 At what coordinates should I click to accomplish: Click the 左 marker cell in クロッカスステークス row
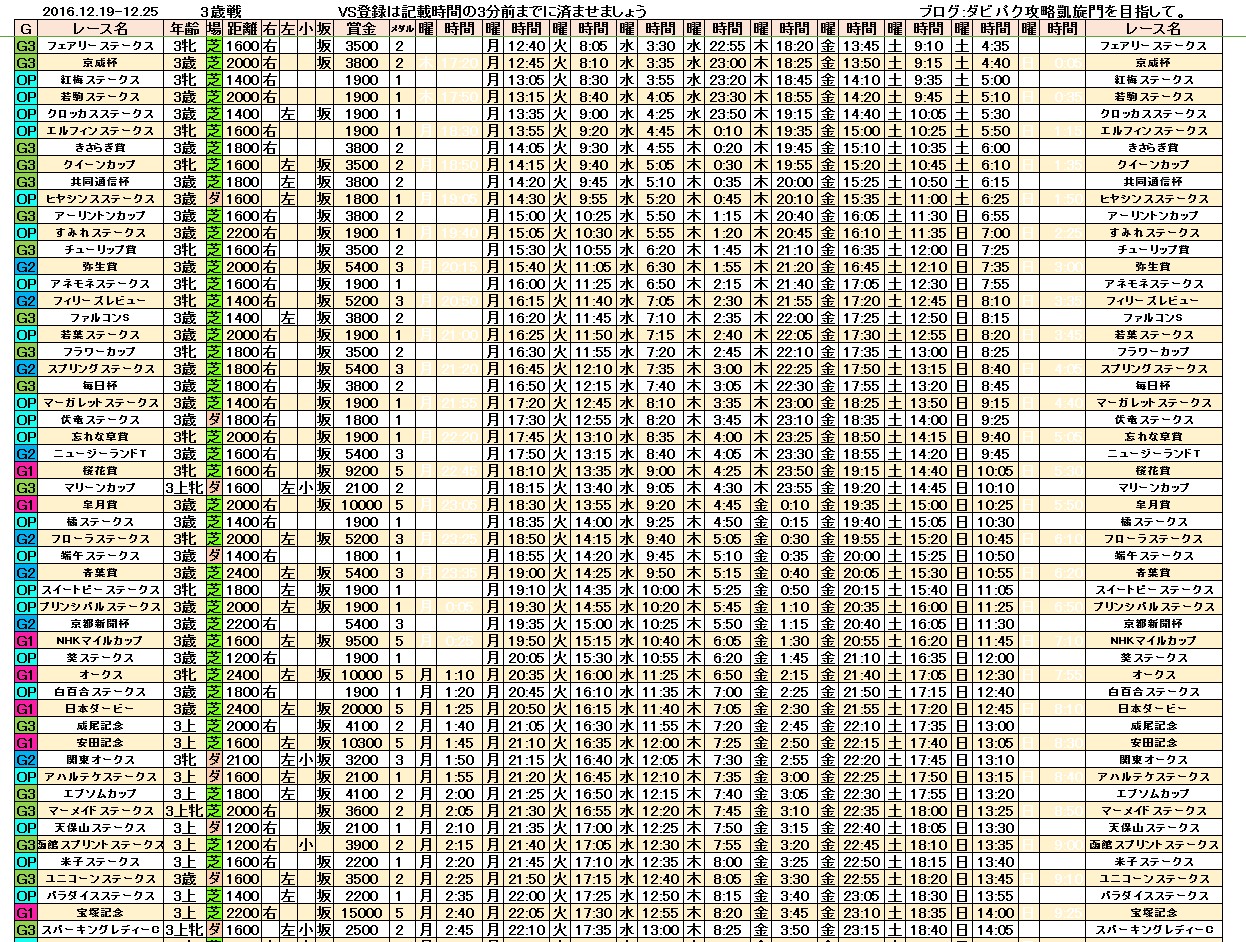[288, 114]
